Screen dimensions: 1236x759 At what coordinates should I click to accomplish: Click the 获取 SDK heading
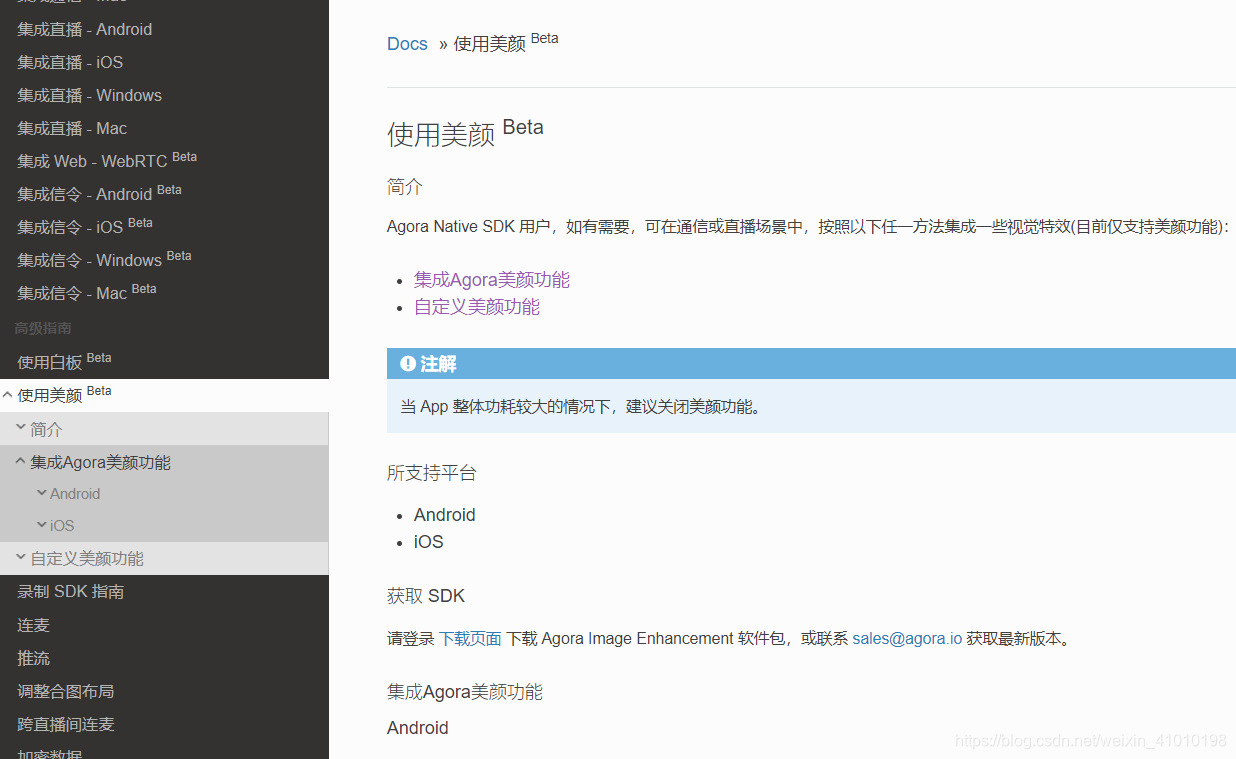(426, 596)
